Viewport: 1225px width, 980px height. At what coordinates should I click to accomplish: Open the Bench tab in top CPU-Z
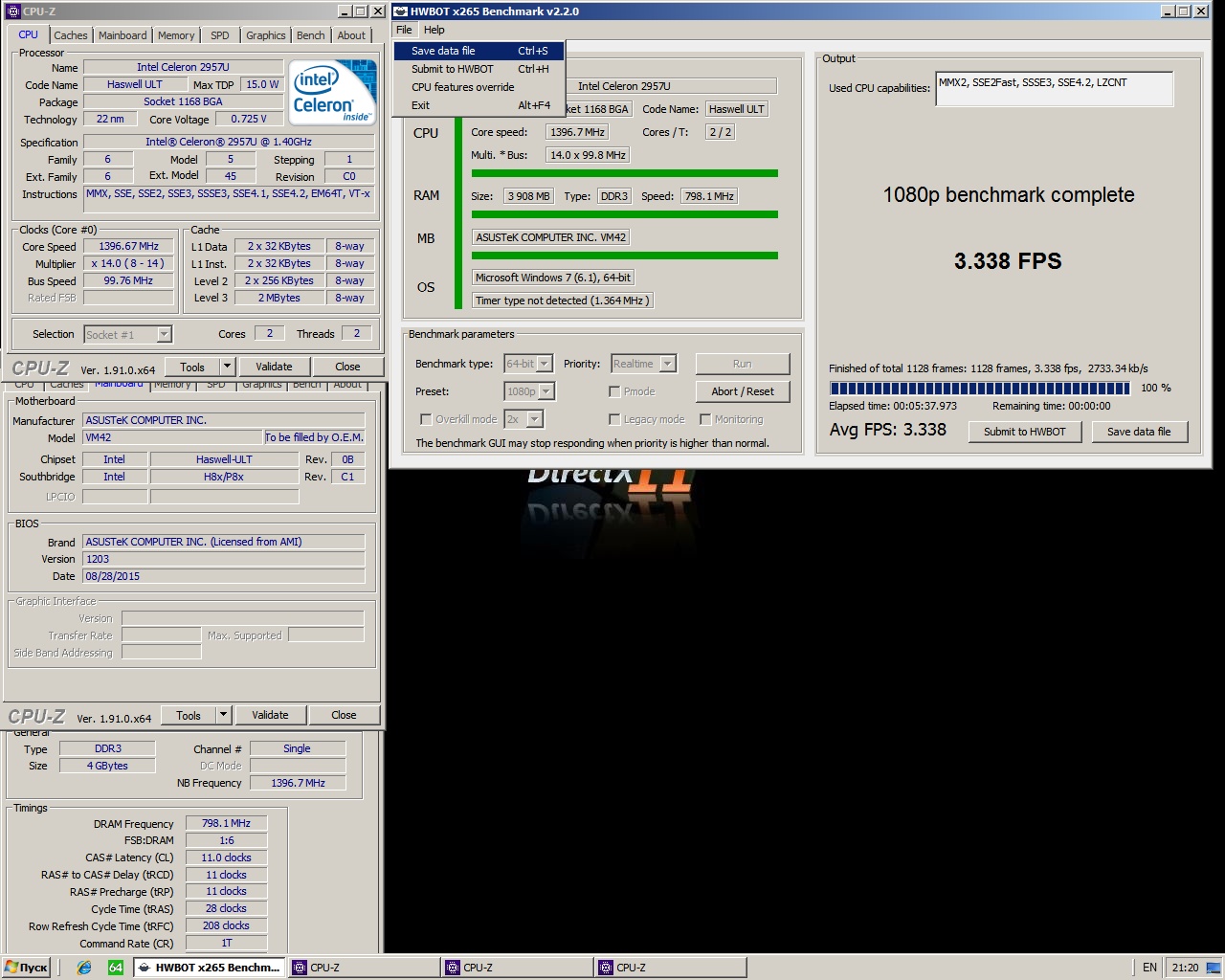click(x=310, y=35)
